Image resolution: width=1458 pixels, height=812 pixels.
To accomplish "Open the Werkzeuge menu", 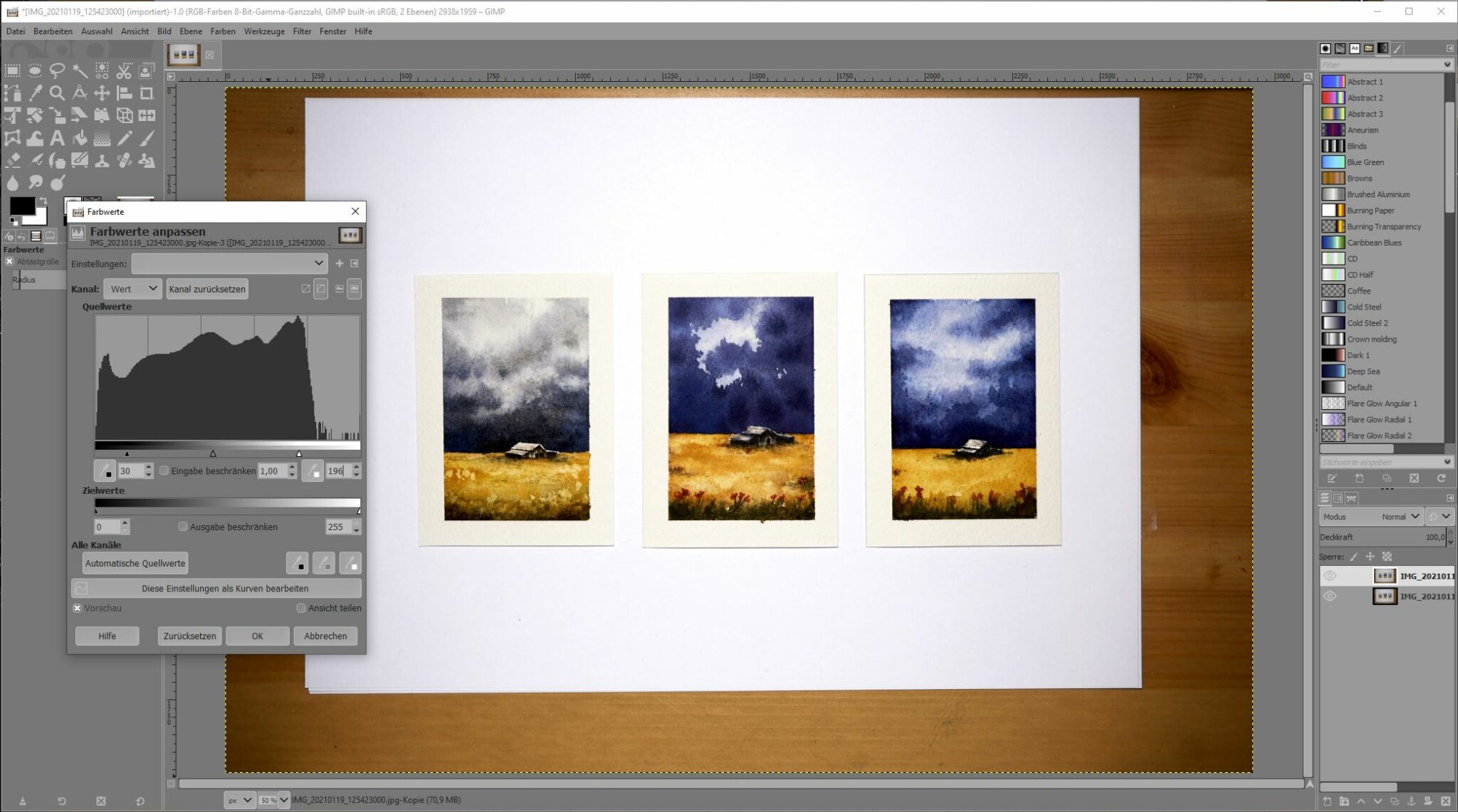I will point(264,31).
